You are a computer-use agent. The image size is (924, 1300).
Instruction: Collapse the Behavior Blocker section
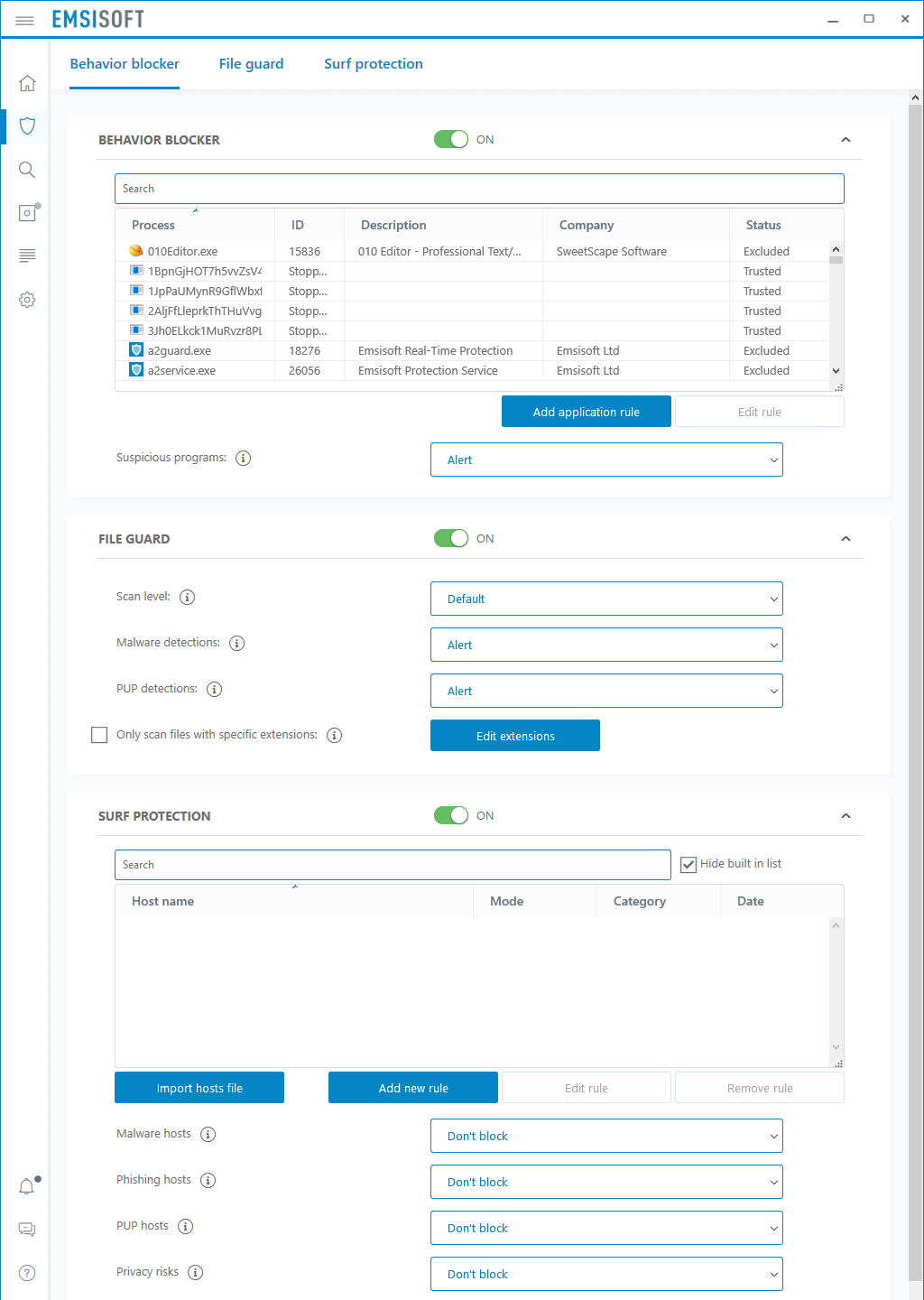click(845, 140)
